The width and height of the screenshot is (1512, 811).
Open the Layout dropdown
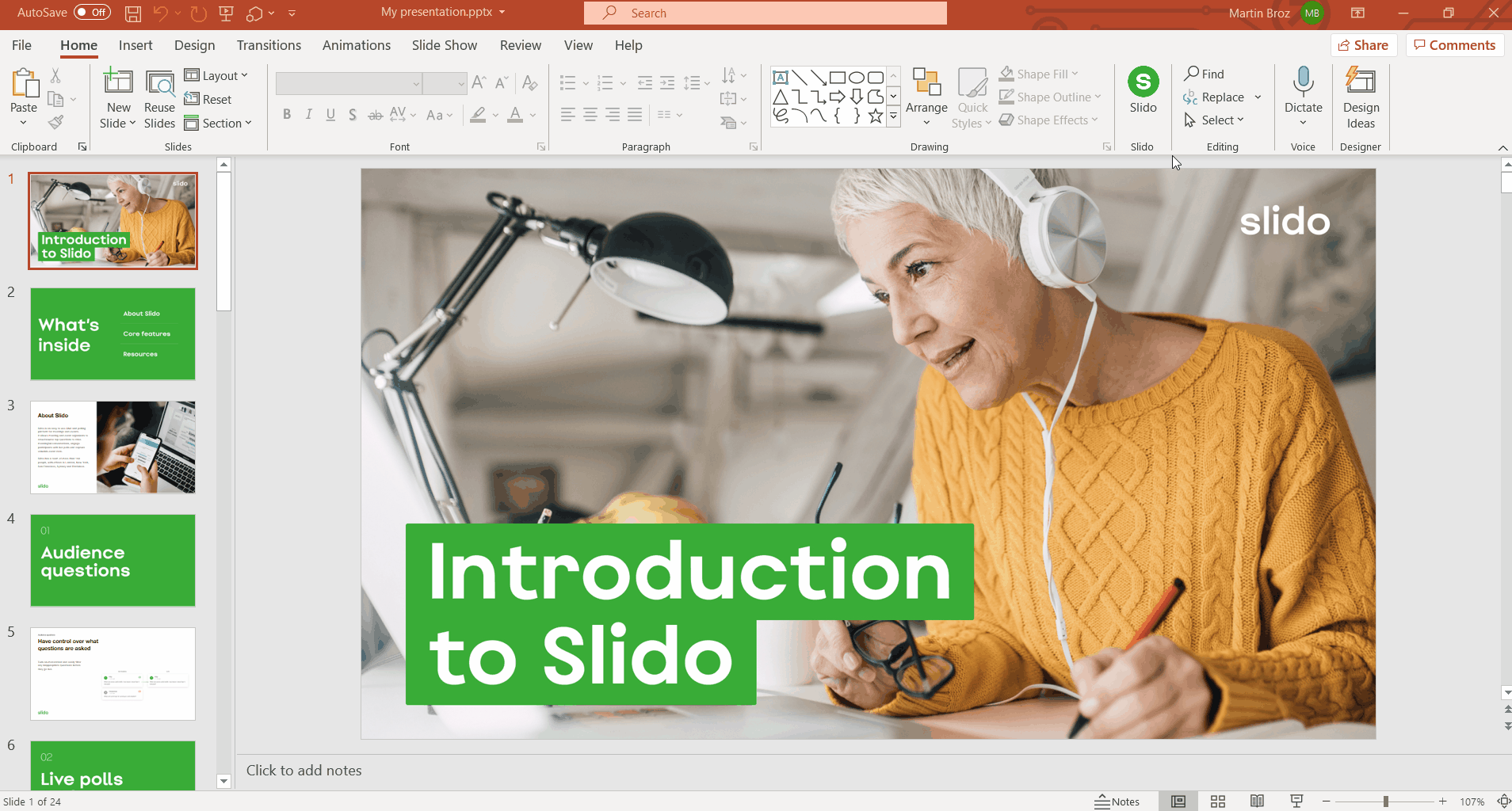coord(216,75)
